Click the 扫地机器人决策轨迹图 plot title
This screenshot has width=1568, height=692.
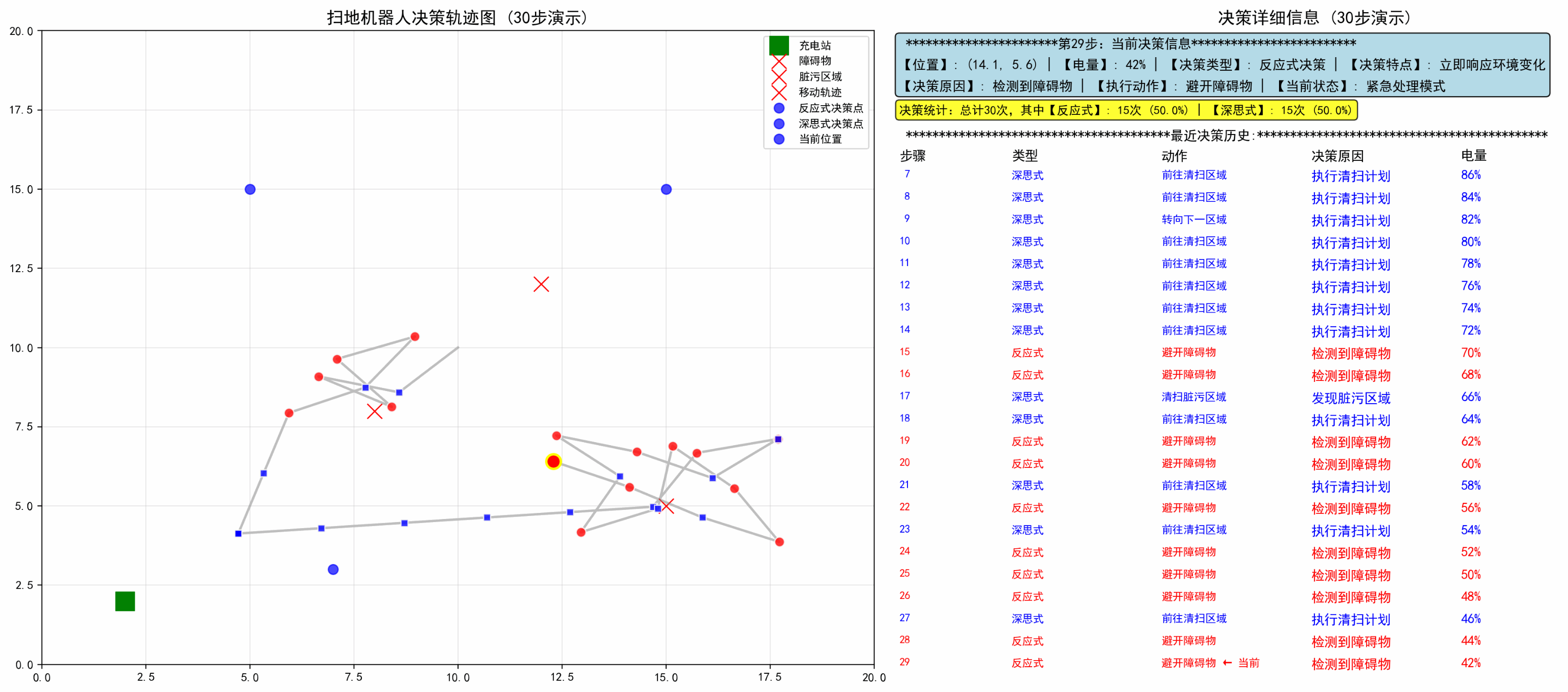pos(457,18)
